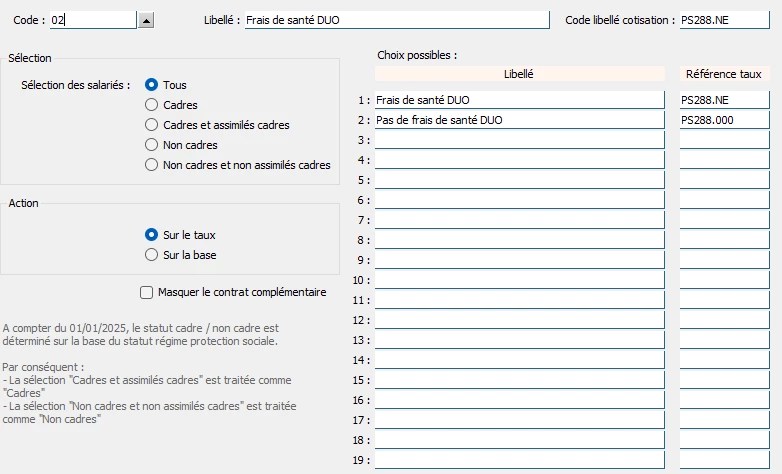The width and height of the screenshot is (782, 474).
Task: Click the empty libellé field on row 3
Action: (520, 140)
